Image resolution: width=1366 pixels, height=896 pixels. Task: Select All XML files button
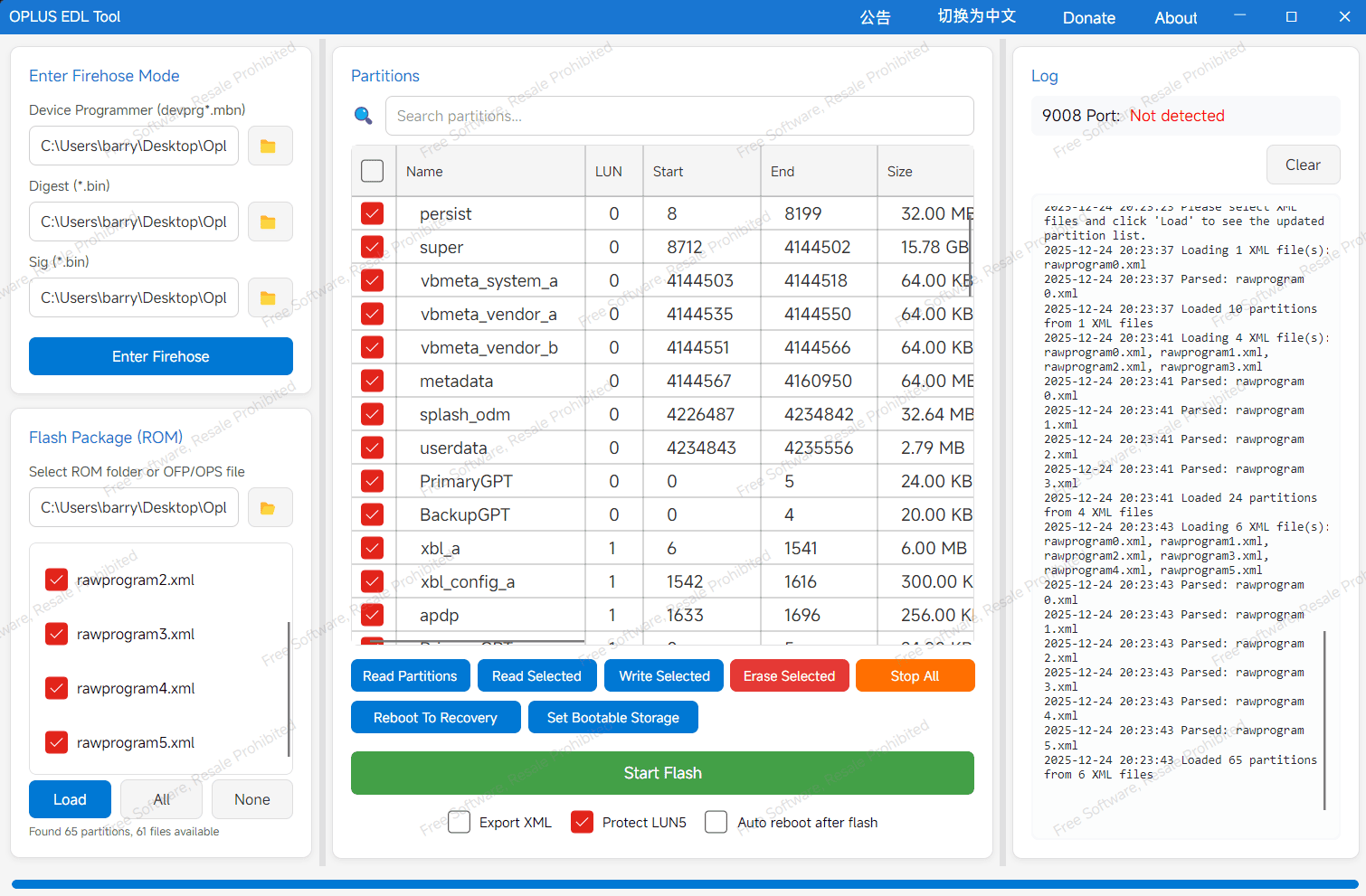161,799
